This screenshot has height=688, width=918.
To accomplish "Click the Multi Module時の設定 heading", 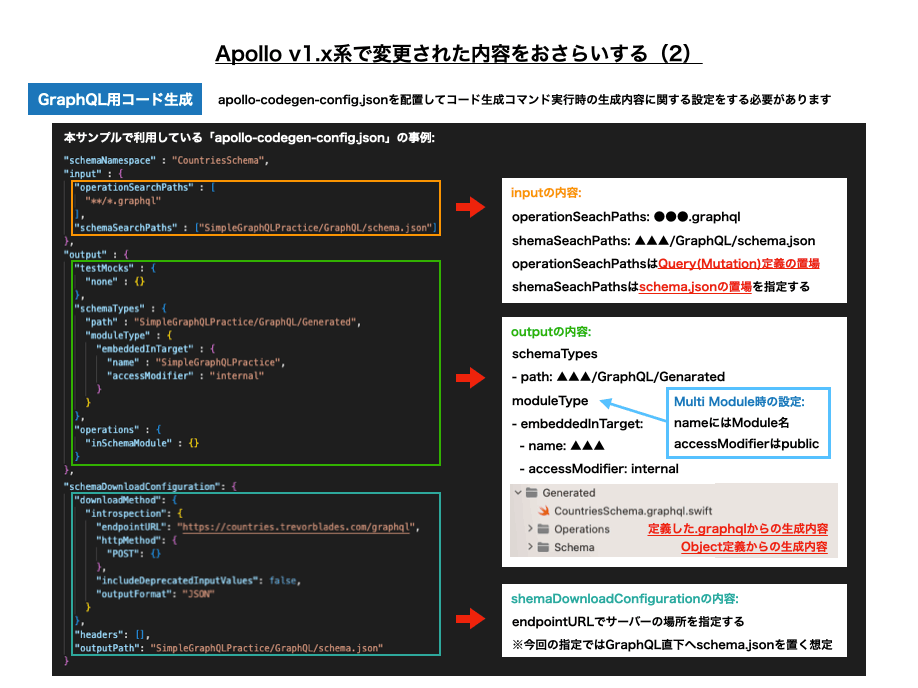I will [x=739, y=401].
